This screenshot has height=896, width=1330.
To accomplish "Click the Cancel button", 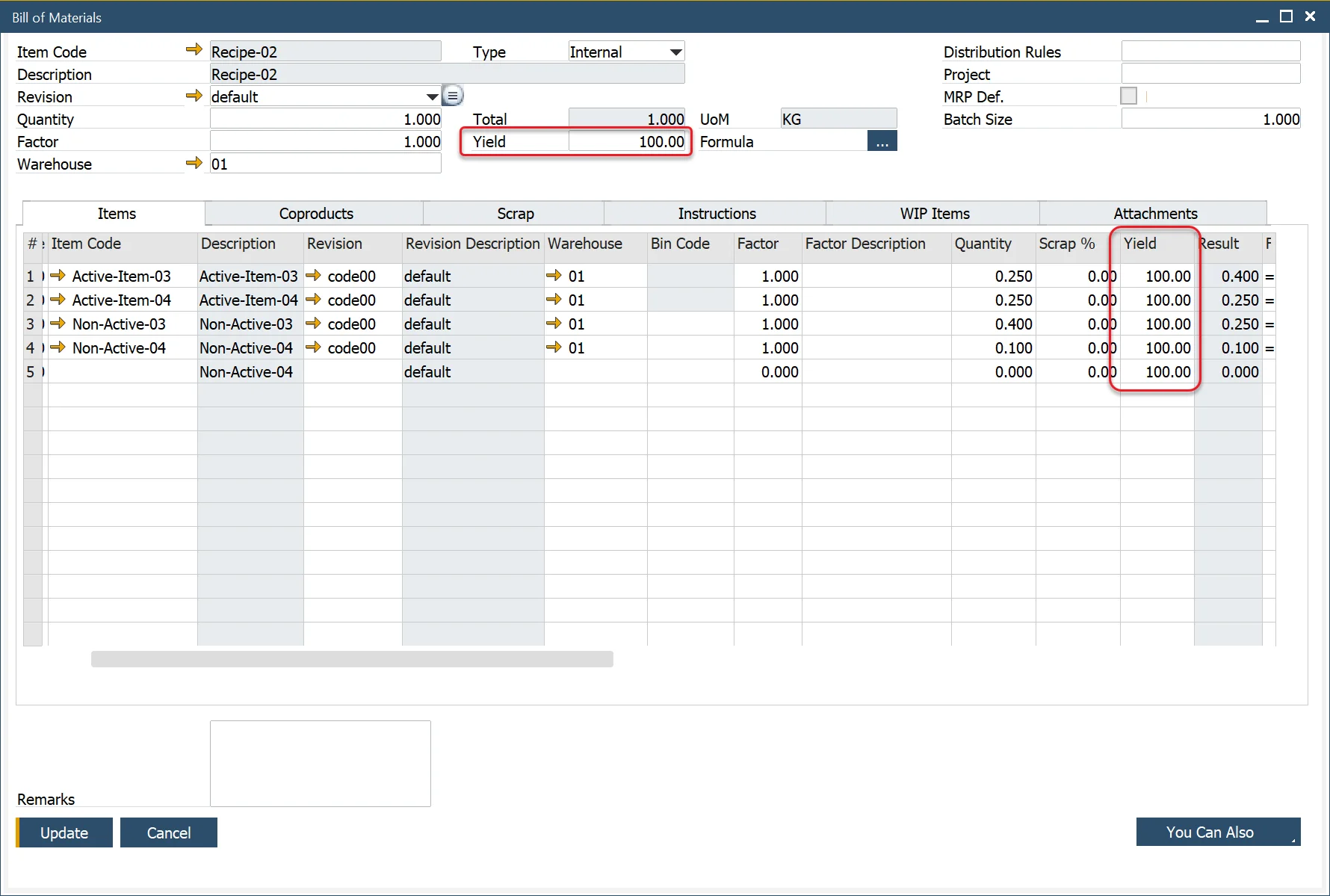I will pos(169,832).
